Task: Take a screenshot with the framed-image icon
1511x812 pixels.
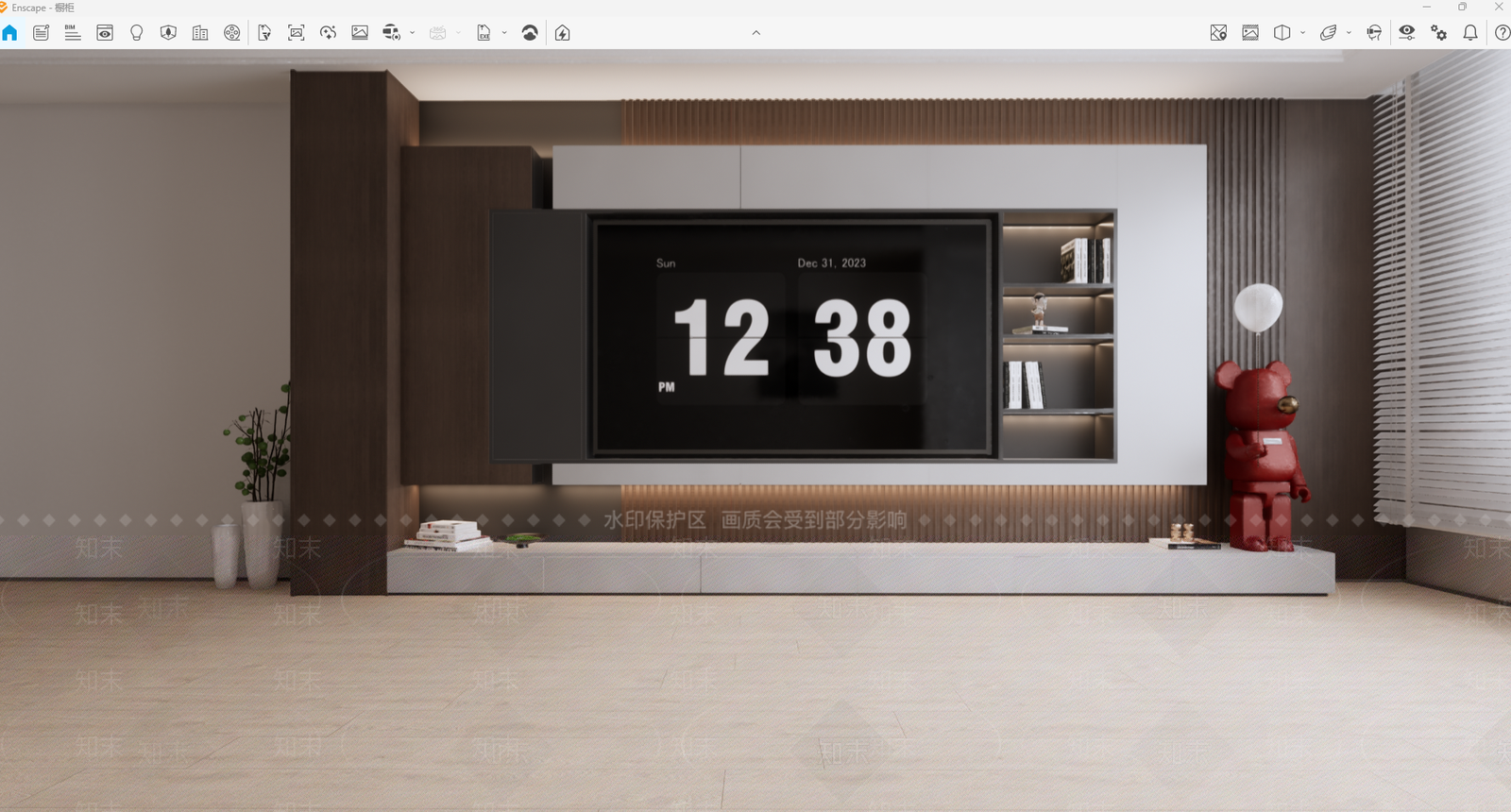Action: (297, 33)
